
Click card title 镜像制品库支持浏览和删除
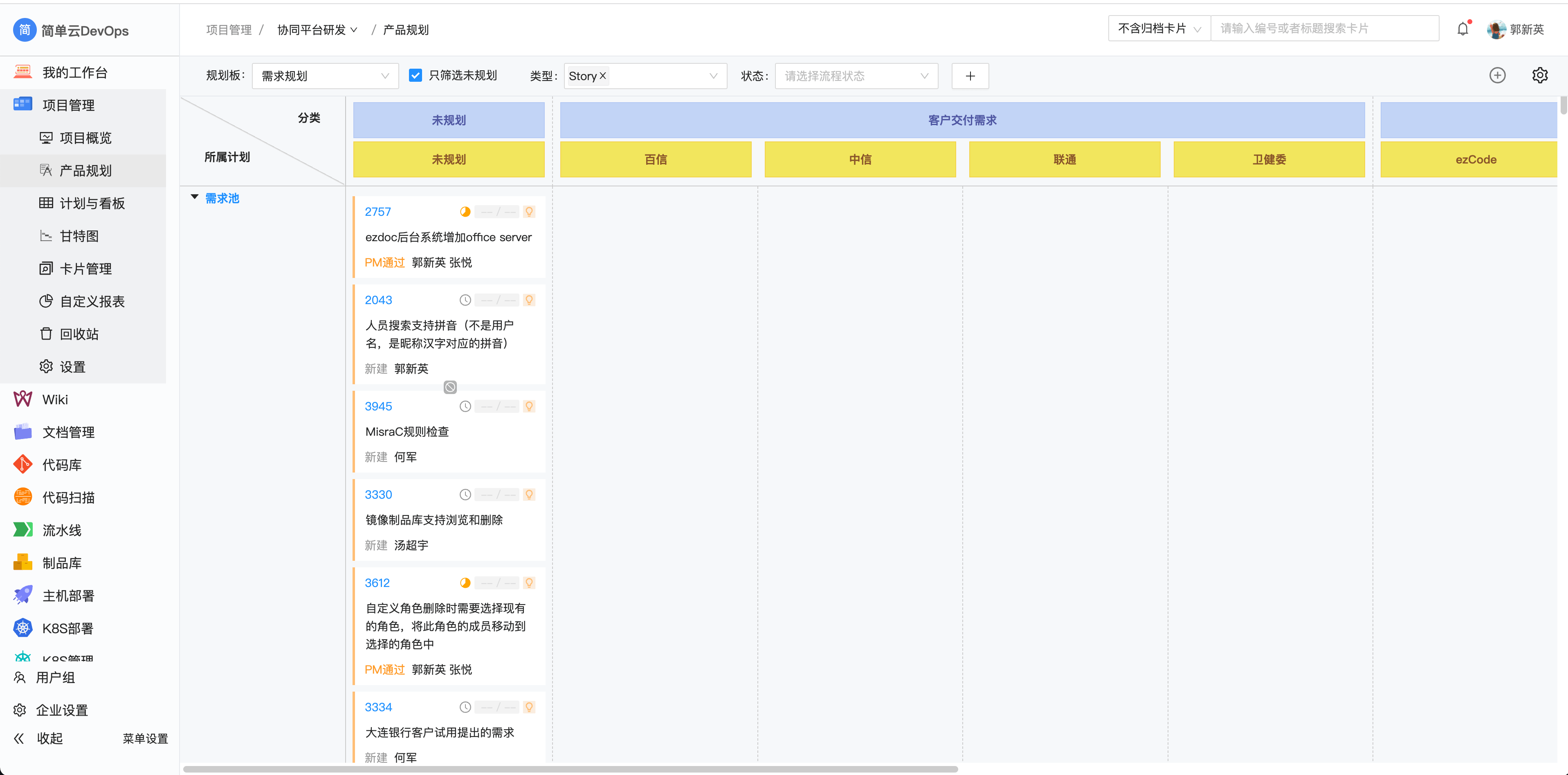pyautogui.click(x=434, y=520)
